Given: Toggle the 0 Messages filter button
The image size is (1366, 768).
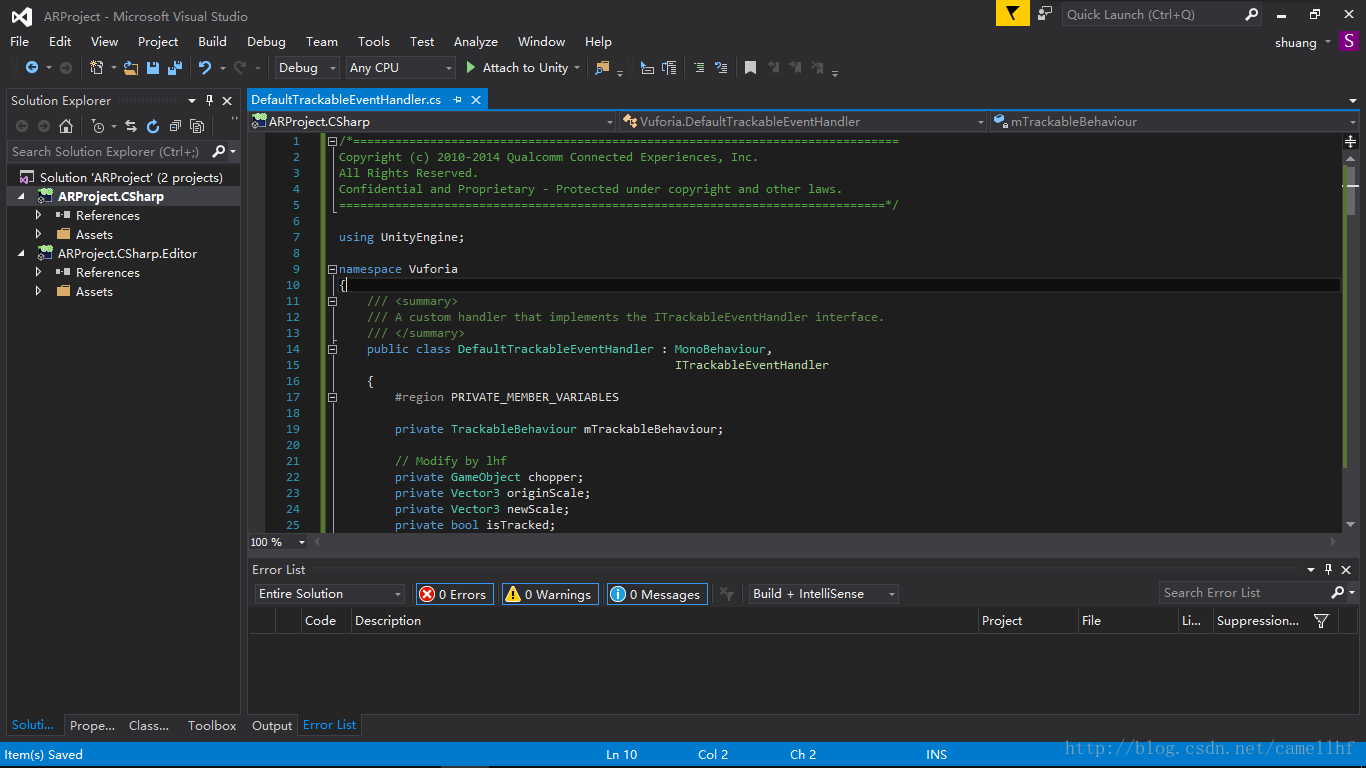Looking at the screenshot, I should point(657,594).
